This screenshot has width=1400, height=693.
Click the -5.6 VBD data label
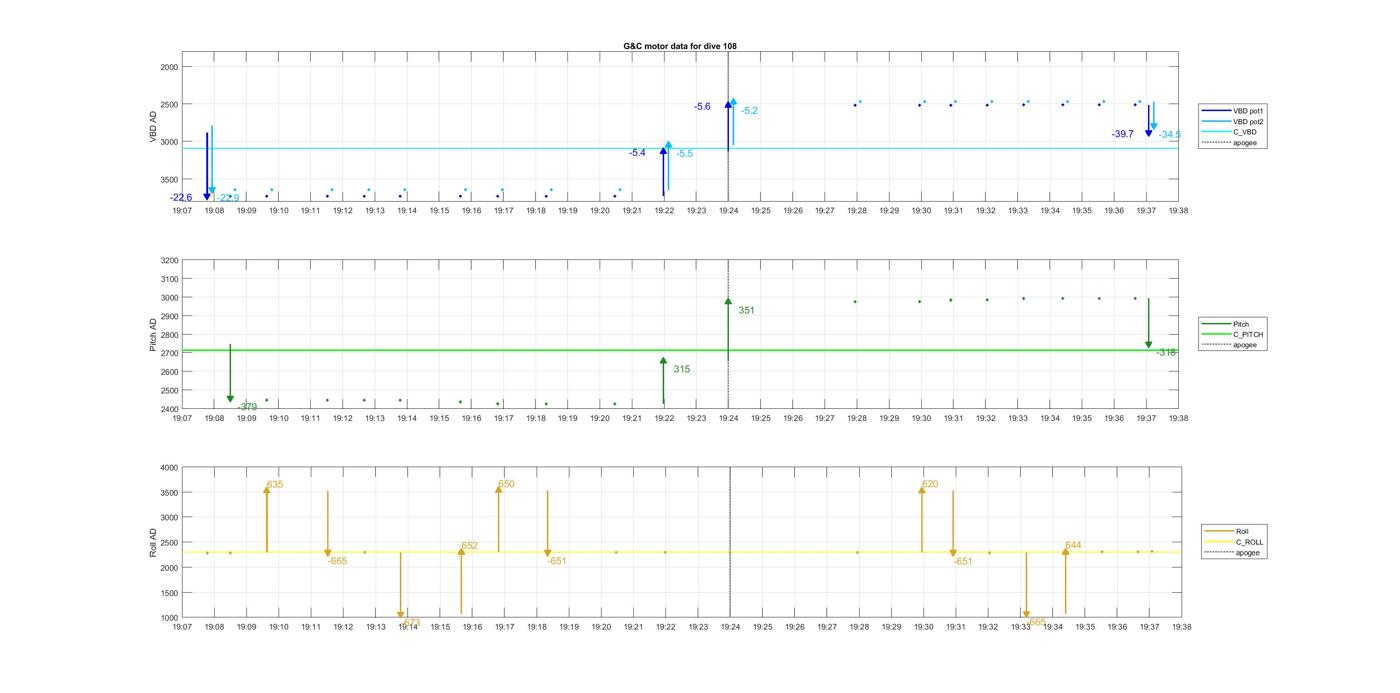pyautogui.click(x=702, y=107)
